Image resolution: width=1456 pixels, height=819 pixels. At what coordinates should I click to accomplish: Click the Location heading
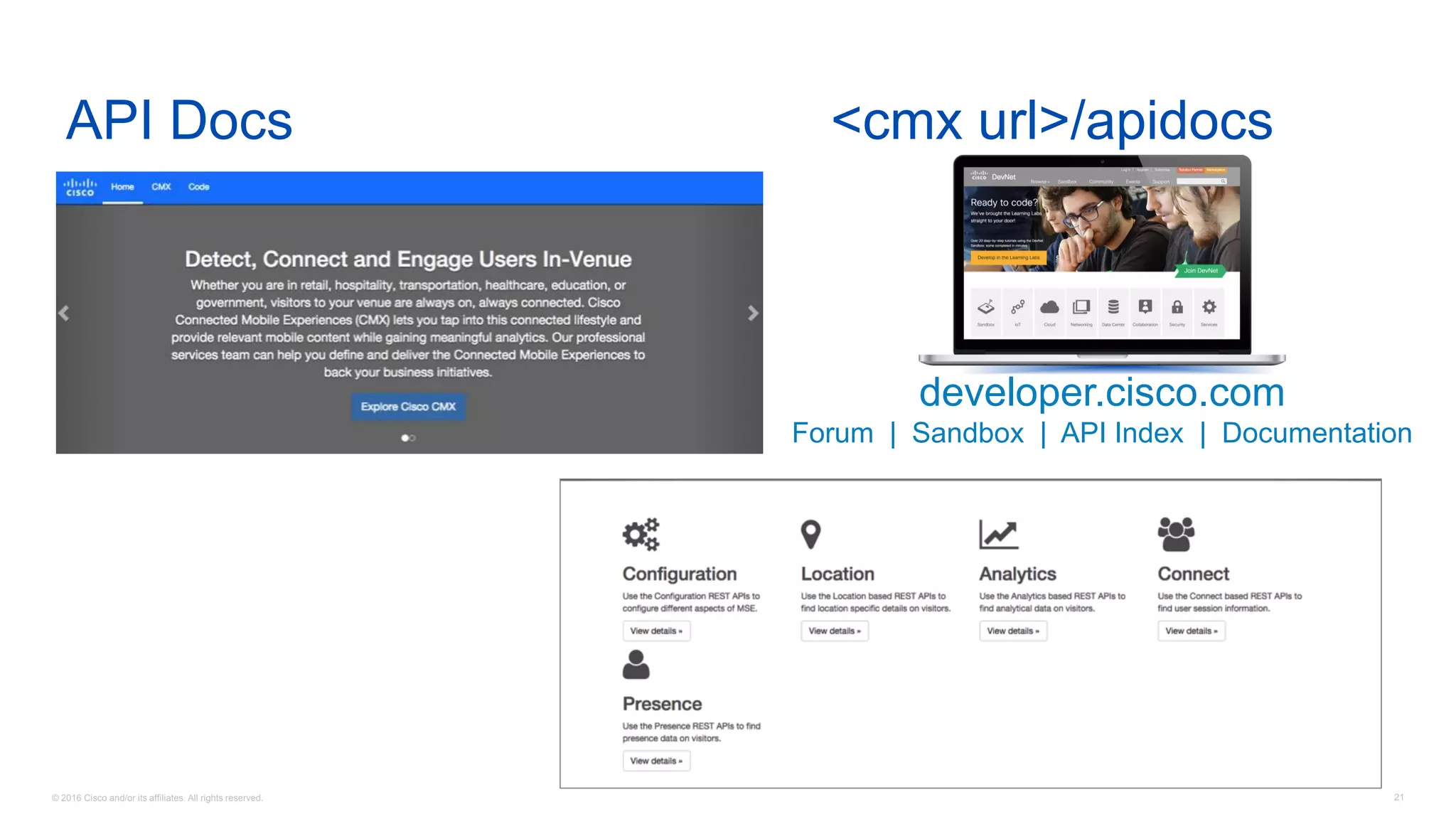[837, 574]
